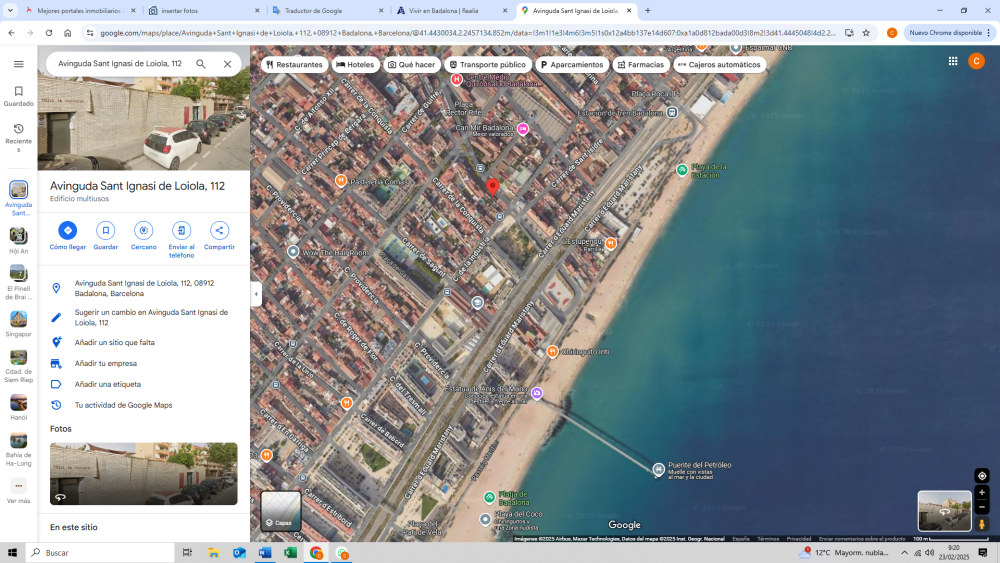Switch to Vivir en Badalona Realia tab
The height and width of the screenshot is (563, 1000).
(x=452, y=11)
